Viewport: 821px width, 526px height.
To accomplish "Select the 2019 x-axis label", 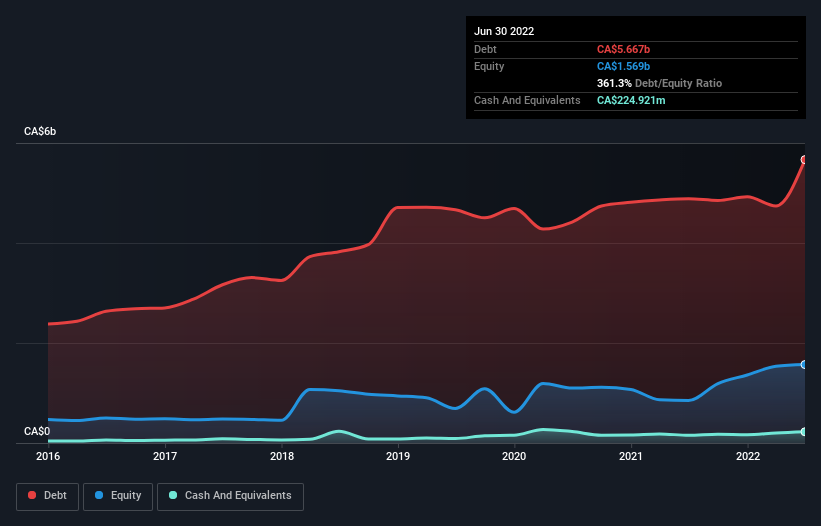I will coord(398,456).
